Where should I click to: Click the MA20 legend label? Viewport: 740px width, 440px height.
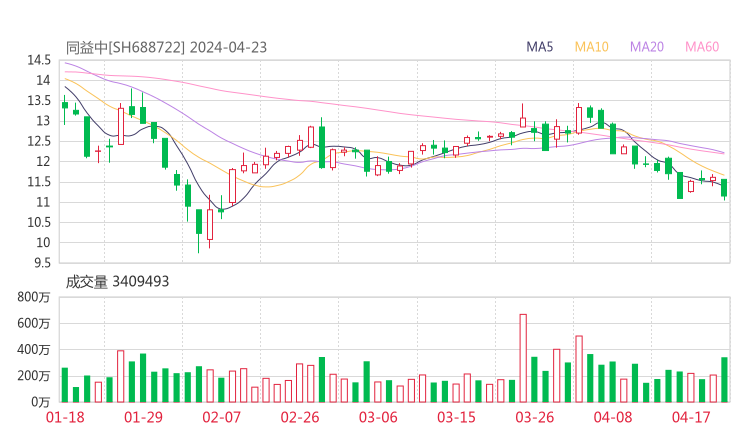click(647, 47)
